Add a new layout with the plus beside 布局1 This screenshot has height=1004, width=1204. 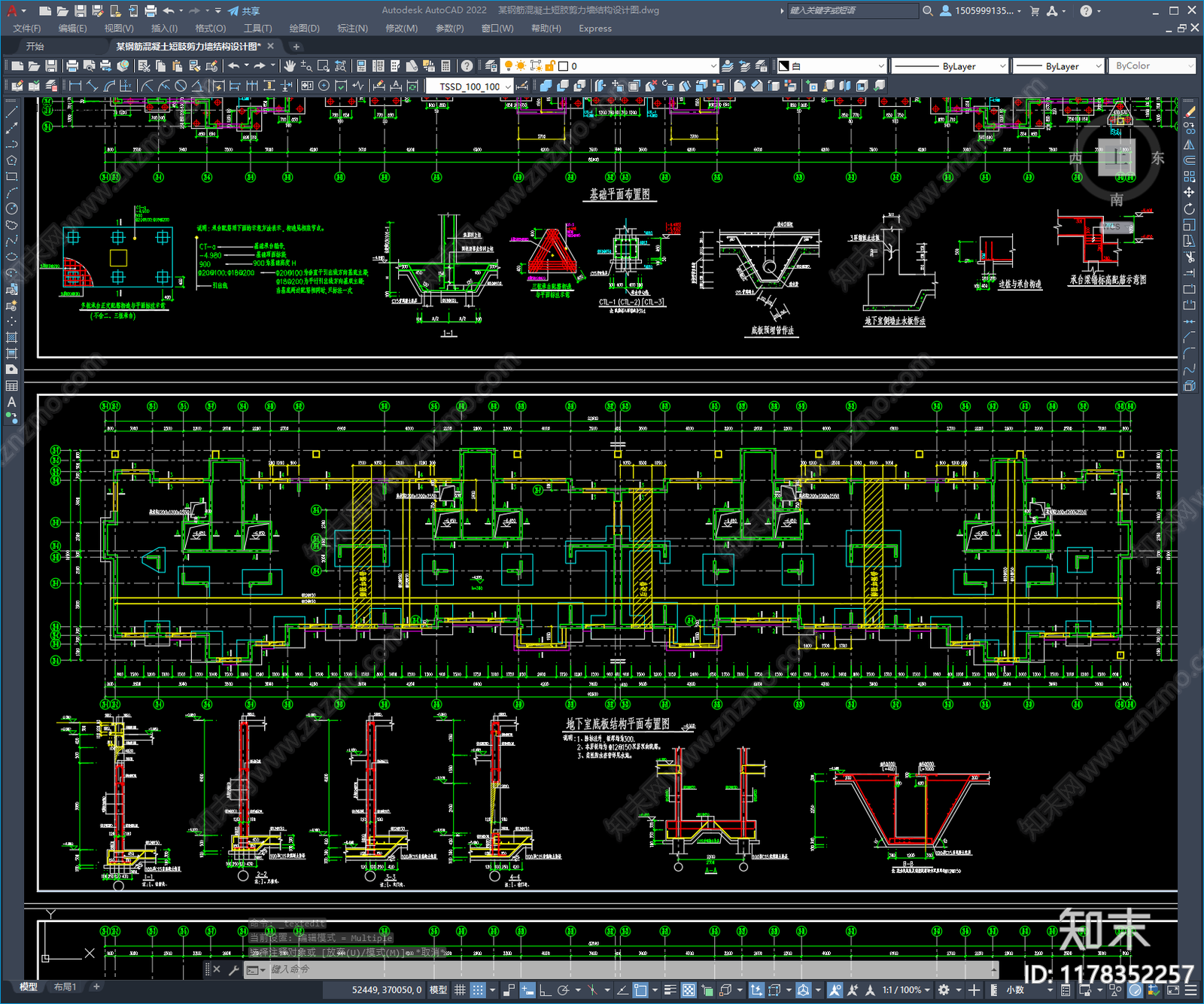96,987
